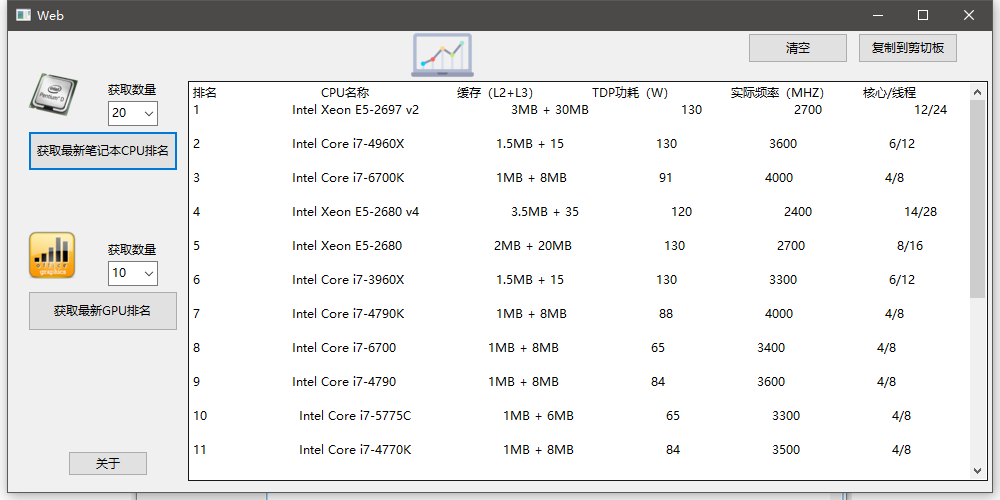1000x500 pixels.
Task: Select the rank 8 Intel Core i7-6700 name
Action: (344, 348)
